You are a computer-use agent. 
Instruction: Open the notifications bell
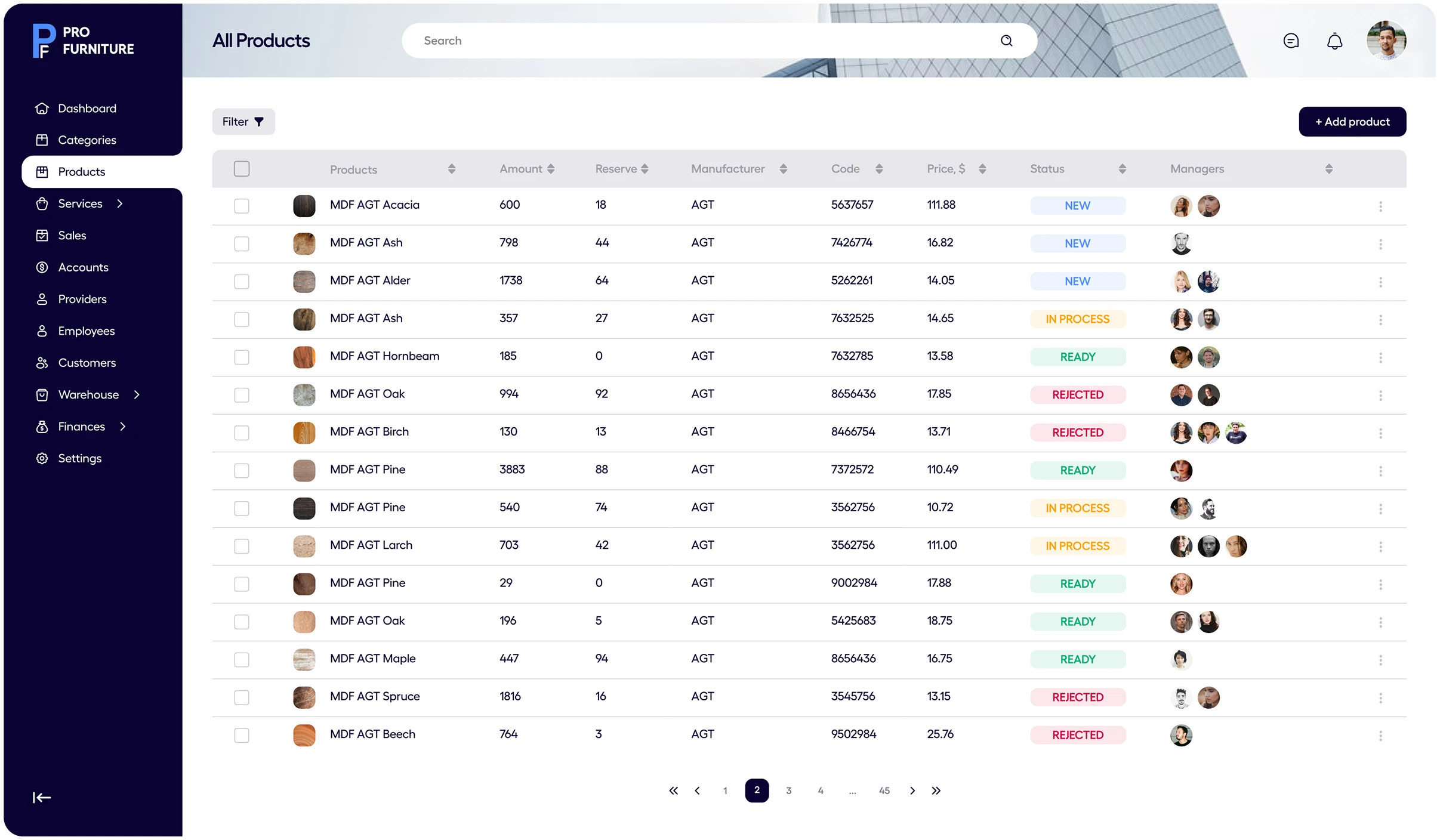[x=1334, y=41]
